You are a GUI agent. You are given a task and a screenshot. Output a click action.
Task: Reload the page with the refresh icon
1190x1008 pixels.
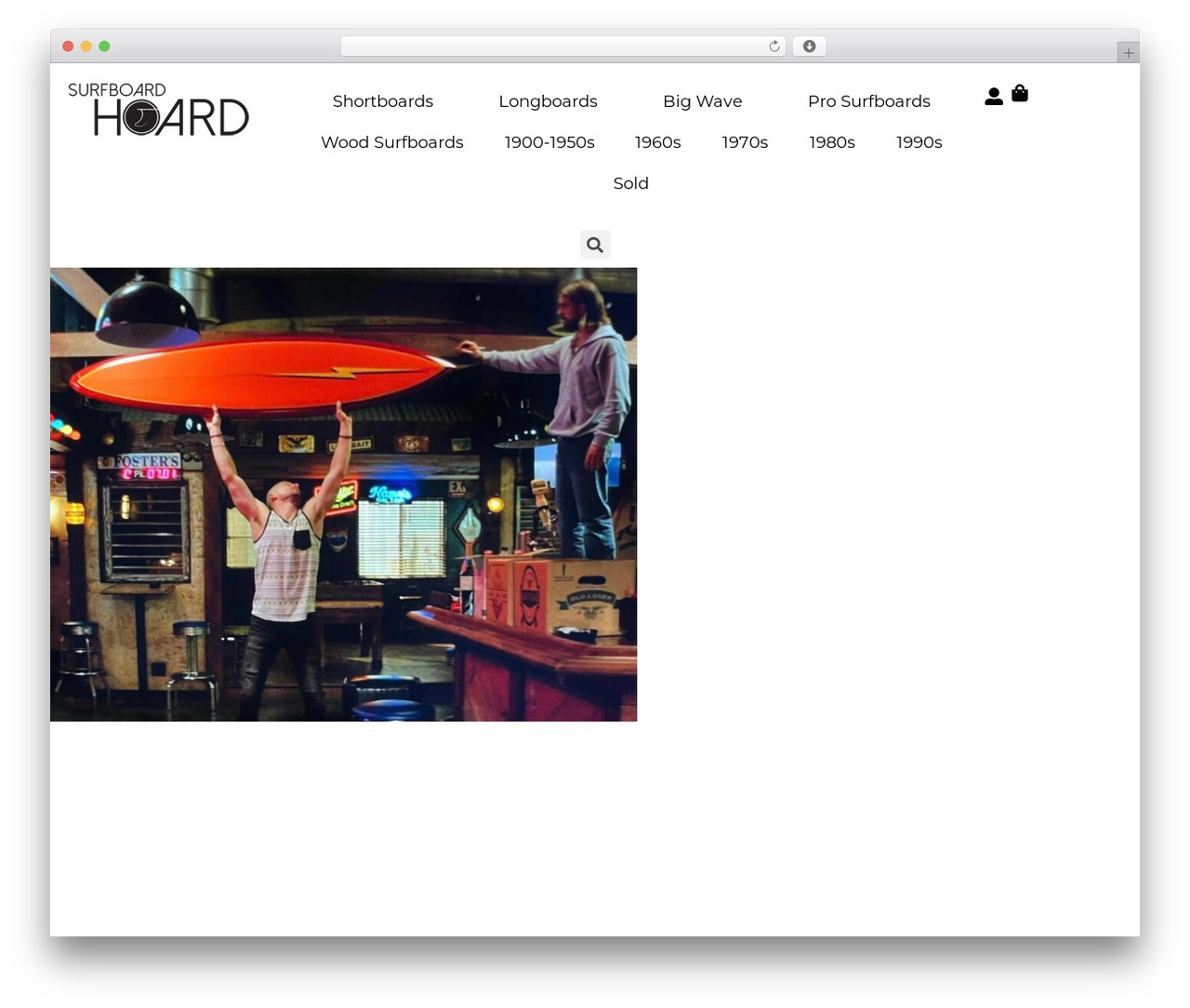pyautogui.click(x=774, y=46)
